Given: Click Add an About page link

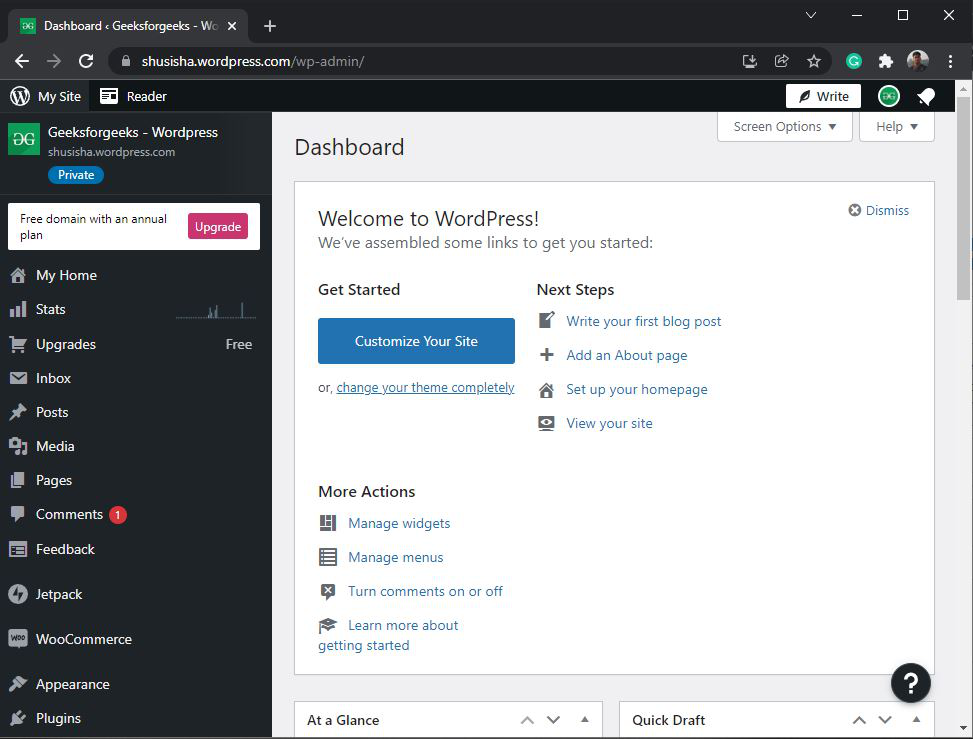Looking at the screenshot, I should pyautogui.click(x=627, y=356).
